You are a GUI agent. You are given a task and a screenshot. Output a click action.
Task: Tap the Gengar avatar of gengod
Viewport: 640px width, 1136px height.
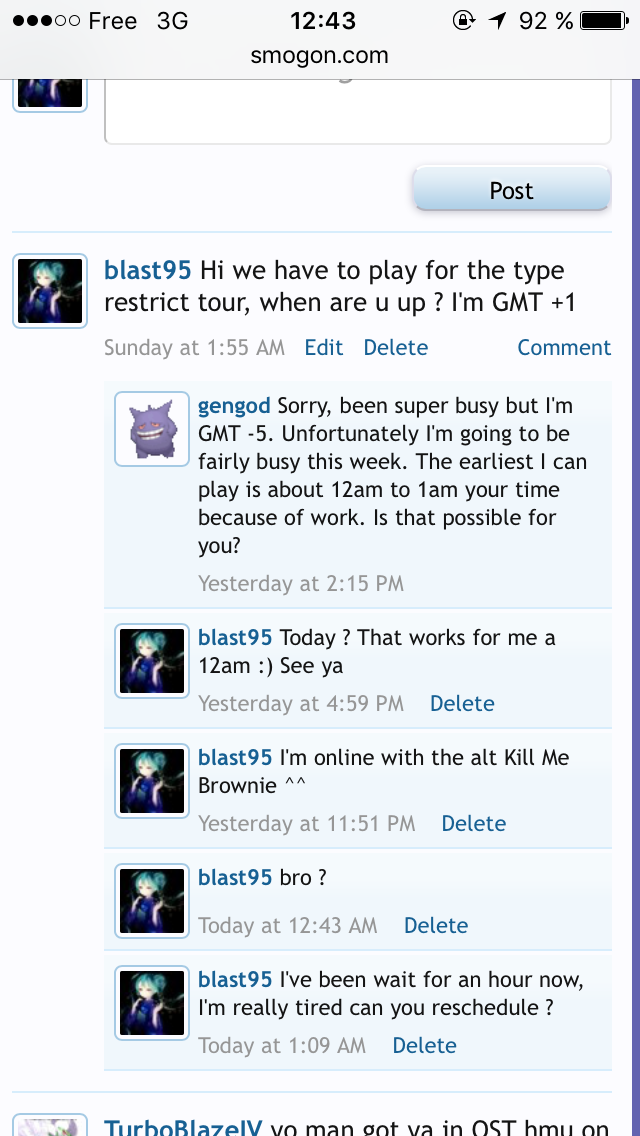pos(152,428)
